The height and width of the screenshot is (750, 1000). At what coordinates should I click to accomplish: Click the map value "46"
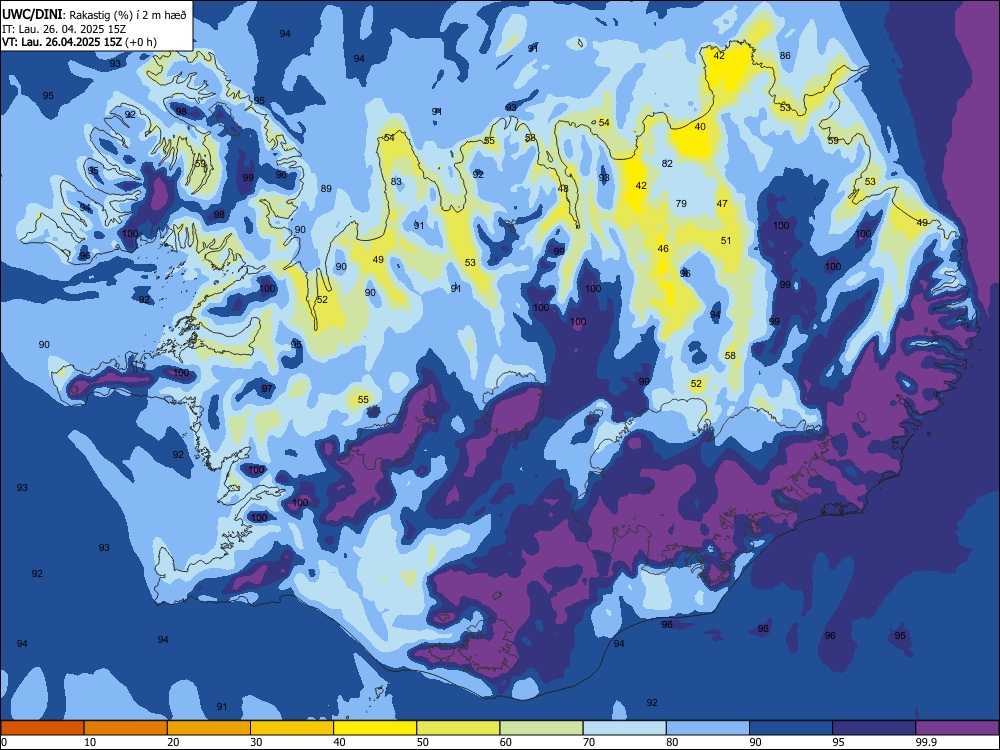pyautogui.click(x=663, y=249)
